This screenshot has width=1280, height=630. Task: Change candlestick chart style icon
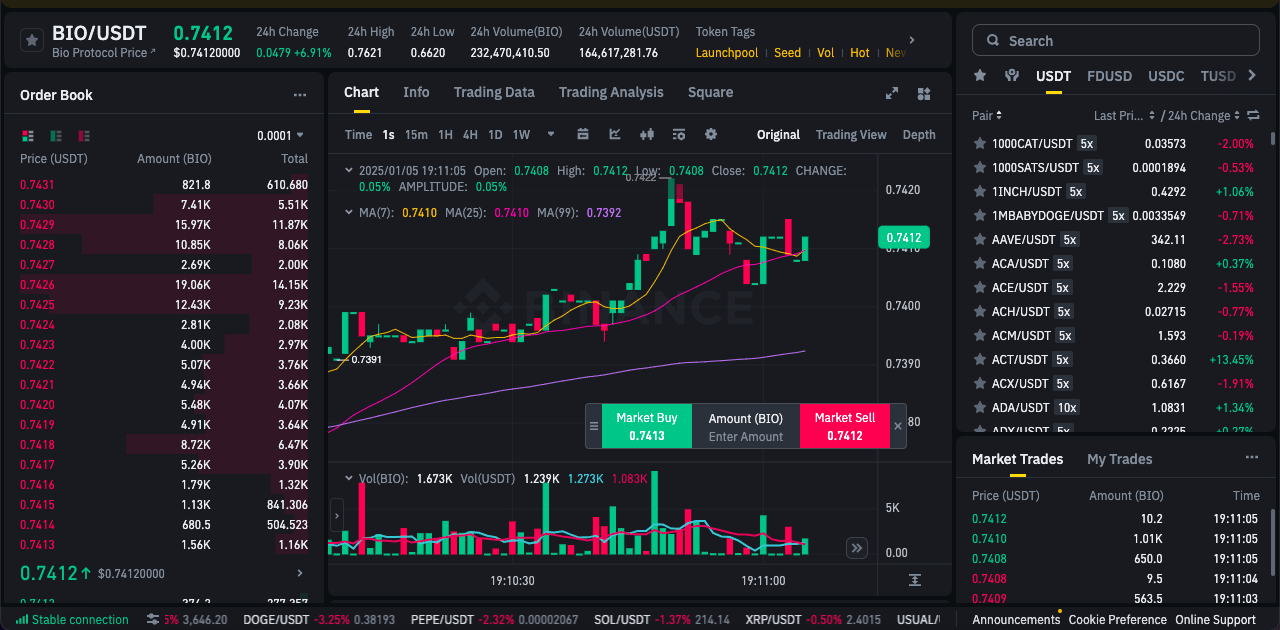click(646, 134)
